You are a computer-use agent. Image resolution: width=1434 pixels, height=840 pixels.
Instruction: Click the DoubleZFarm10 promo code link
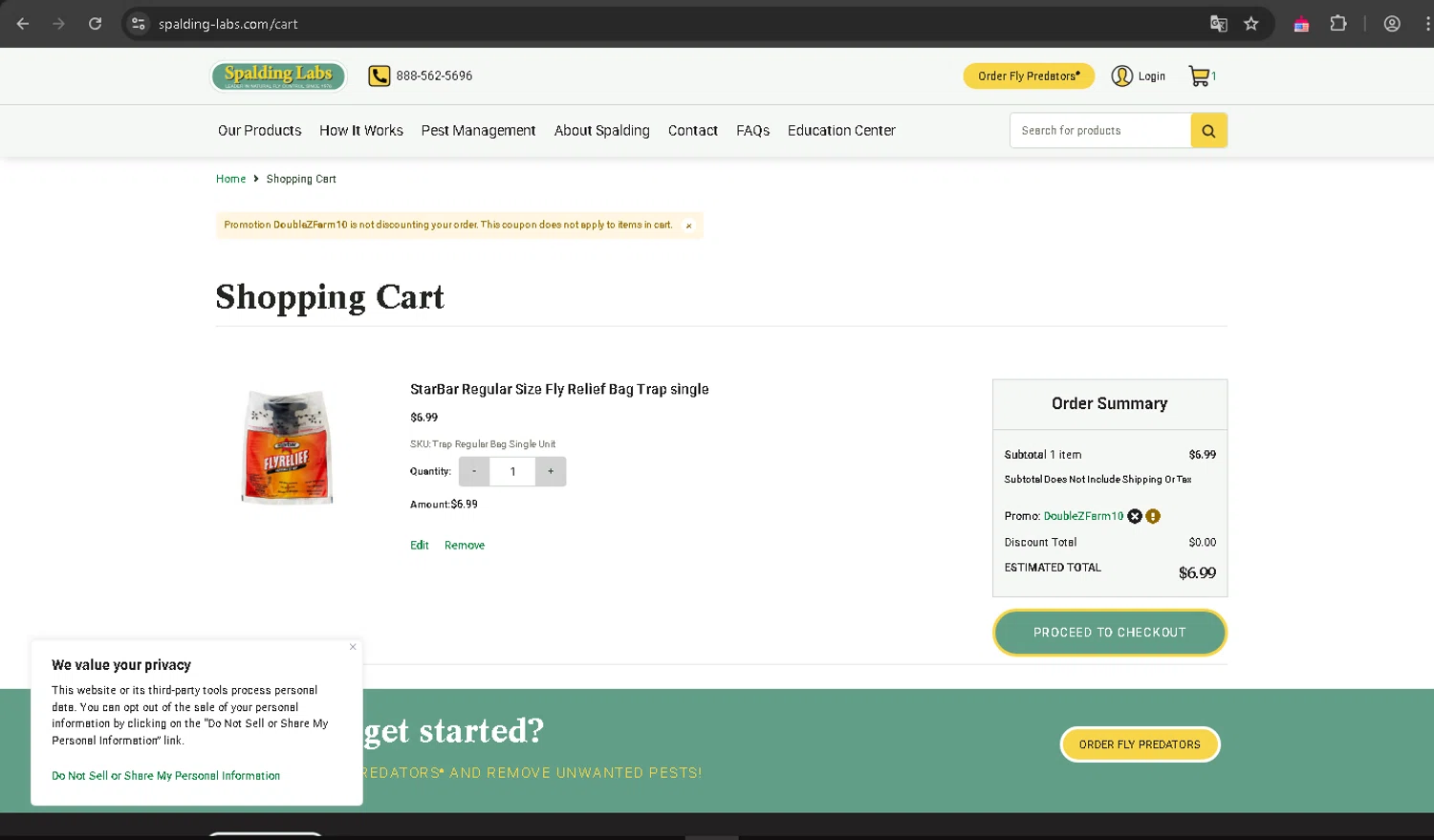(x=1083, y=516)
